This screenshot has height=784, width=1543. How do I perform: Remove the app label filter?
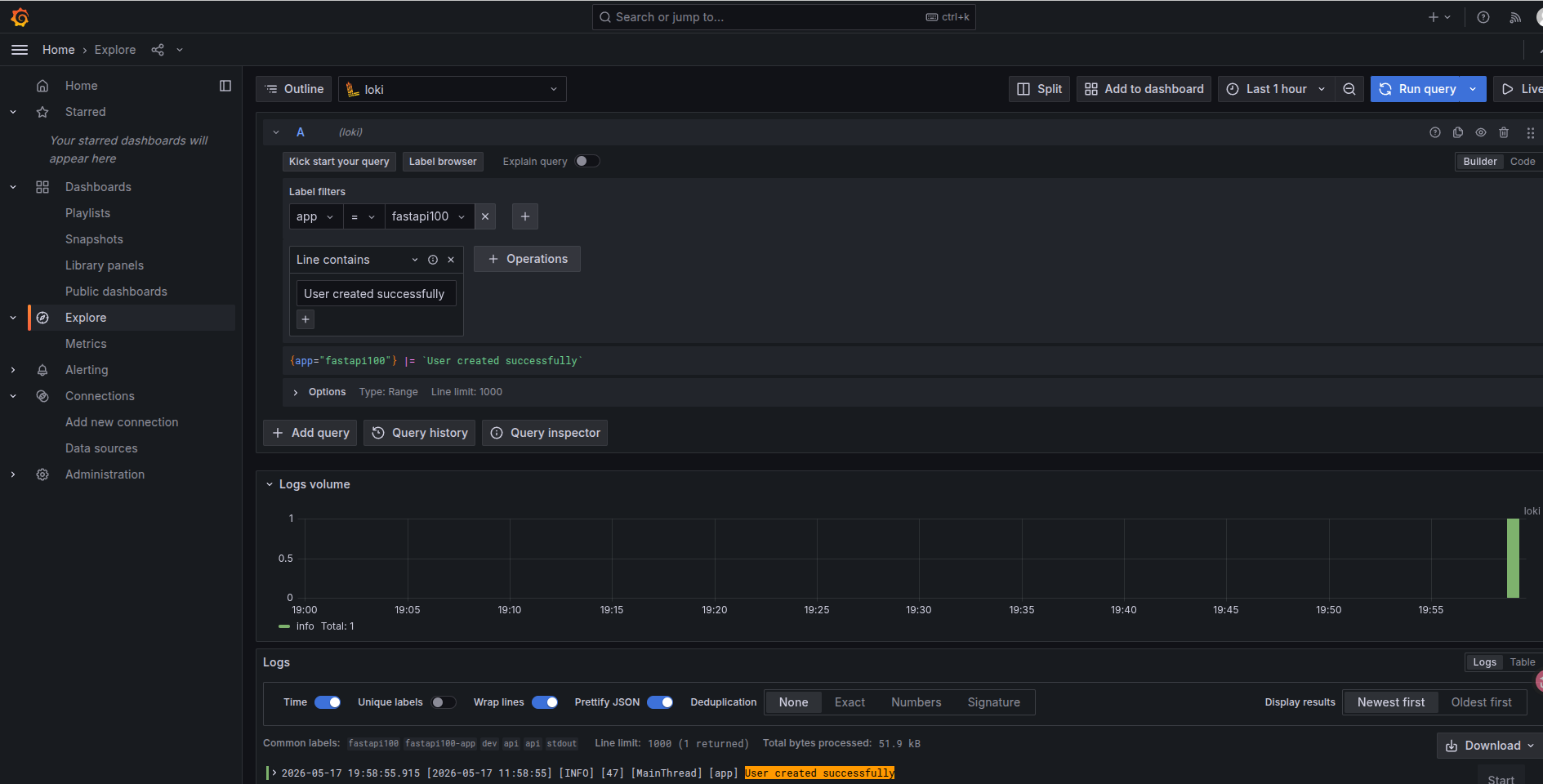[485, 216]
